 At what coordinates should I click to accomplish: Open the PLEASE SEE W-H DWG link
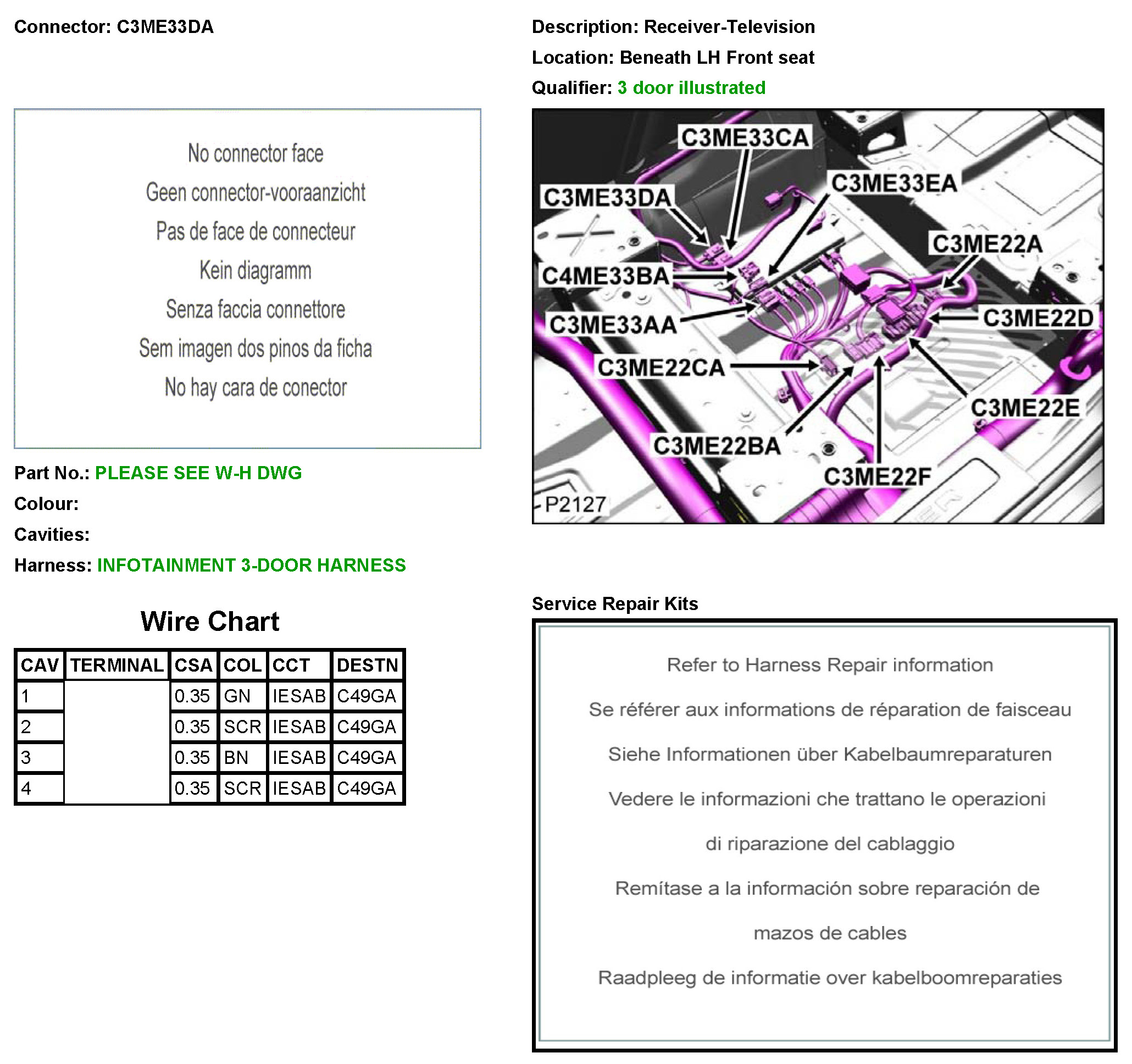(x=198, y=473)
